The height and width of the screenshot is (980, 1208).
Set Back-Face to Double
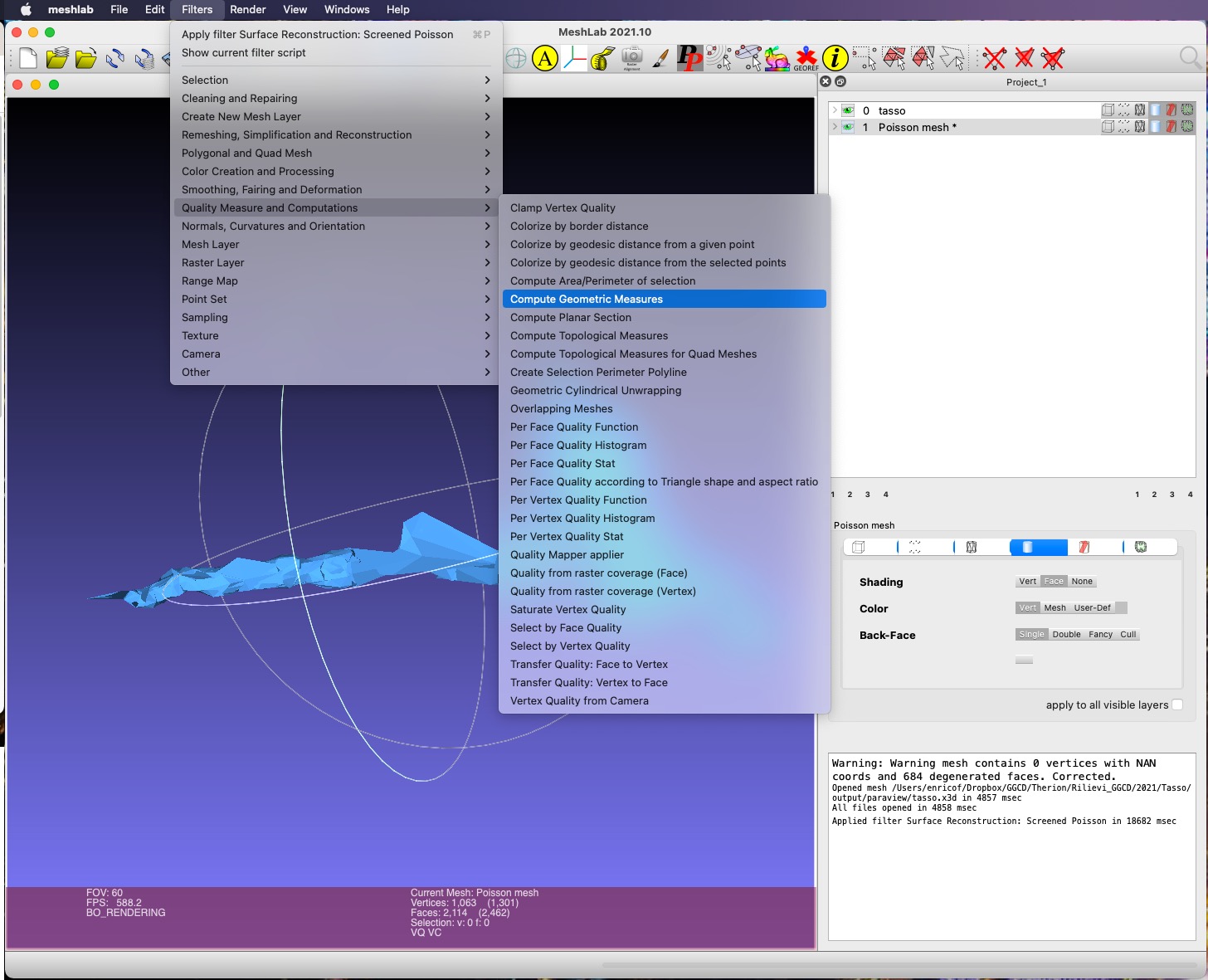1067,635
